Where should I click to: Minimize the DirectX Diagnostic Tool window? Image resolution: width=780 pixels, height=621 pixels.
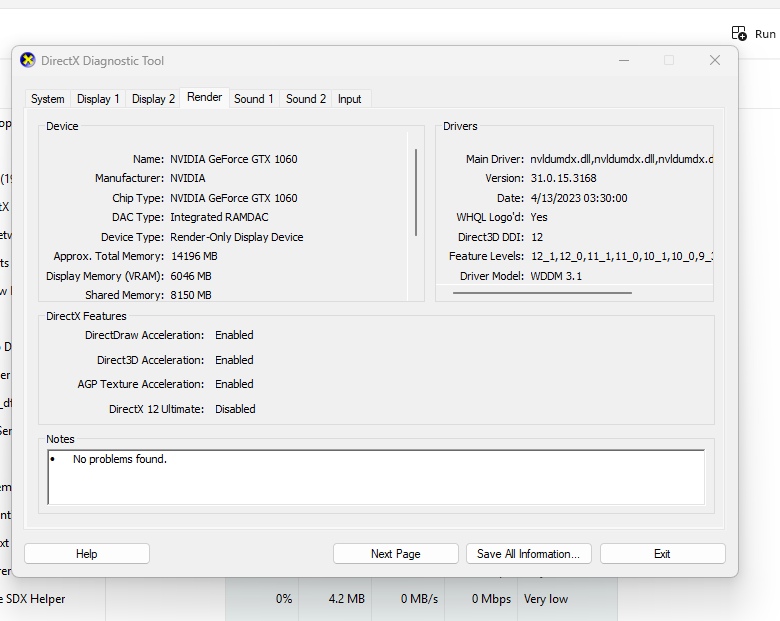pos(623,60)
